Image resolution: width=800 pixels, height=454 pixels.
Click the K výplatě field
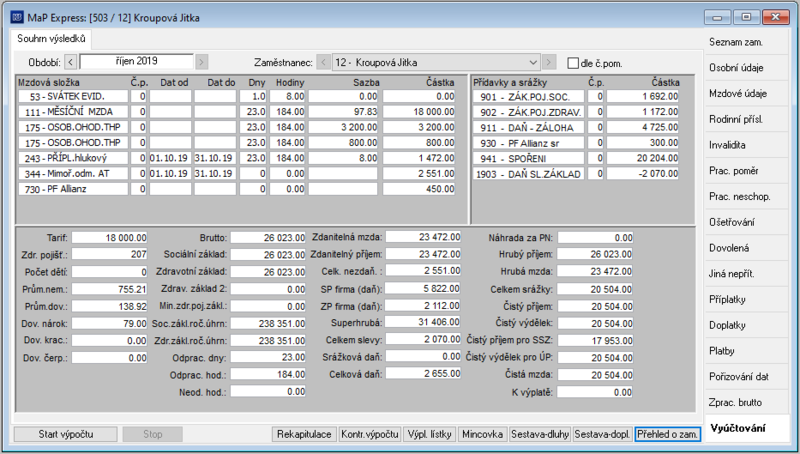[595, 392]
